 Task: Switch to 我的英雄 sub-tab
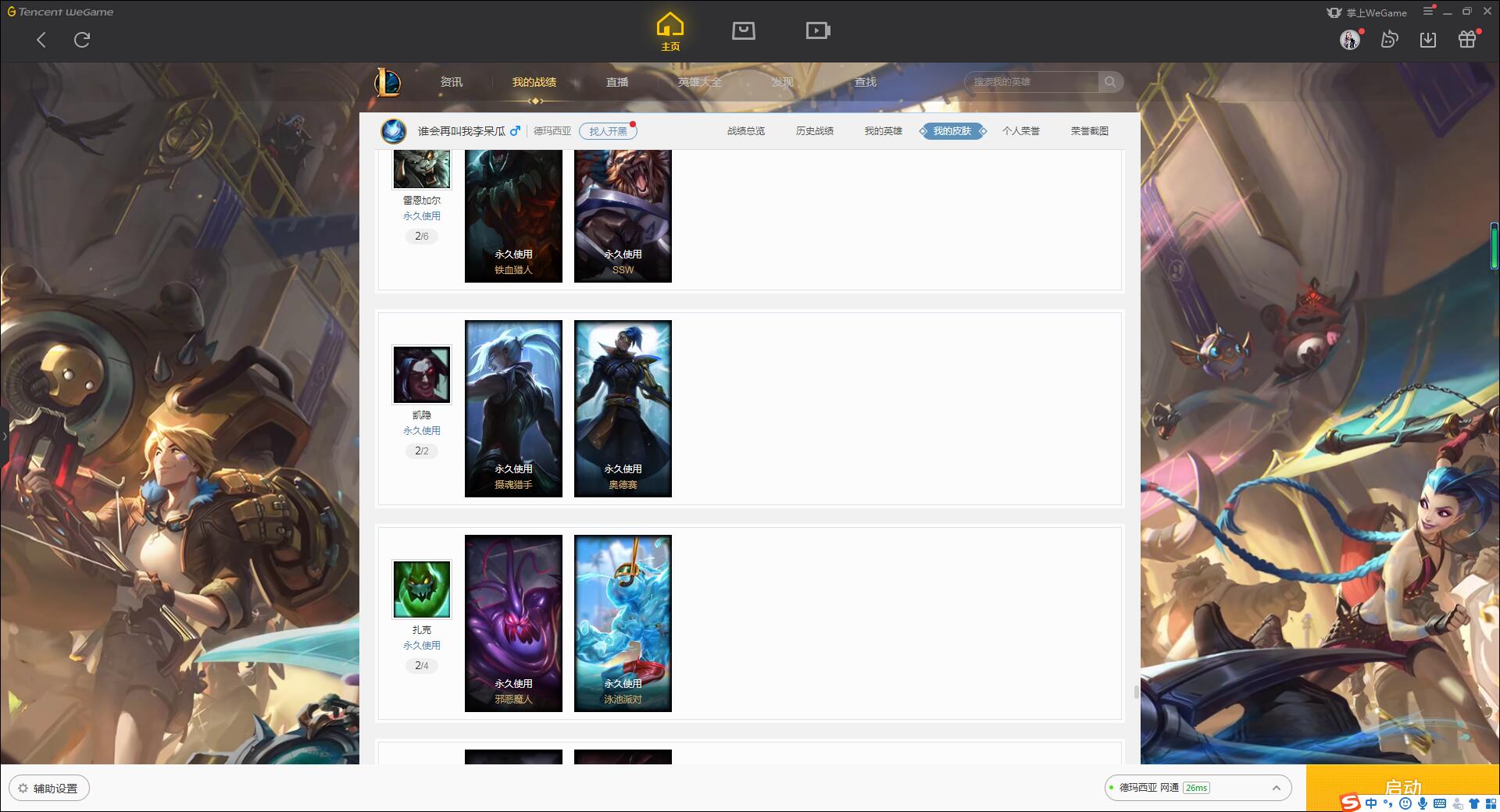point(884,131)
